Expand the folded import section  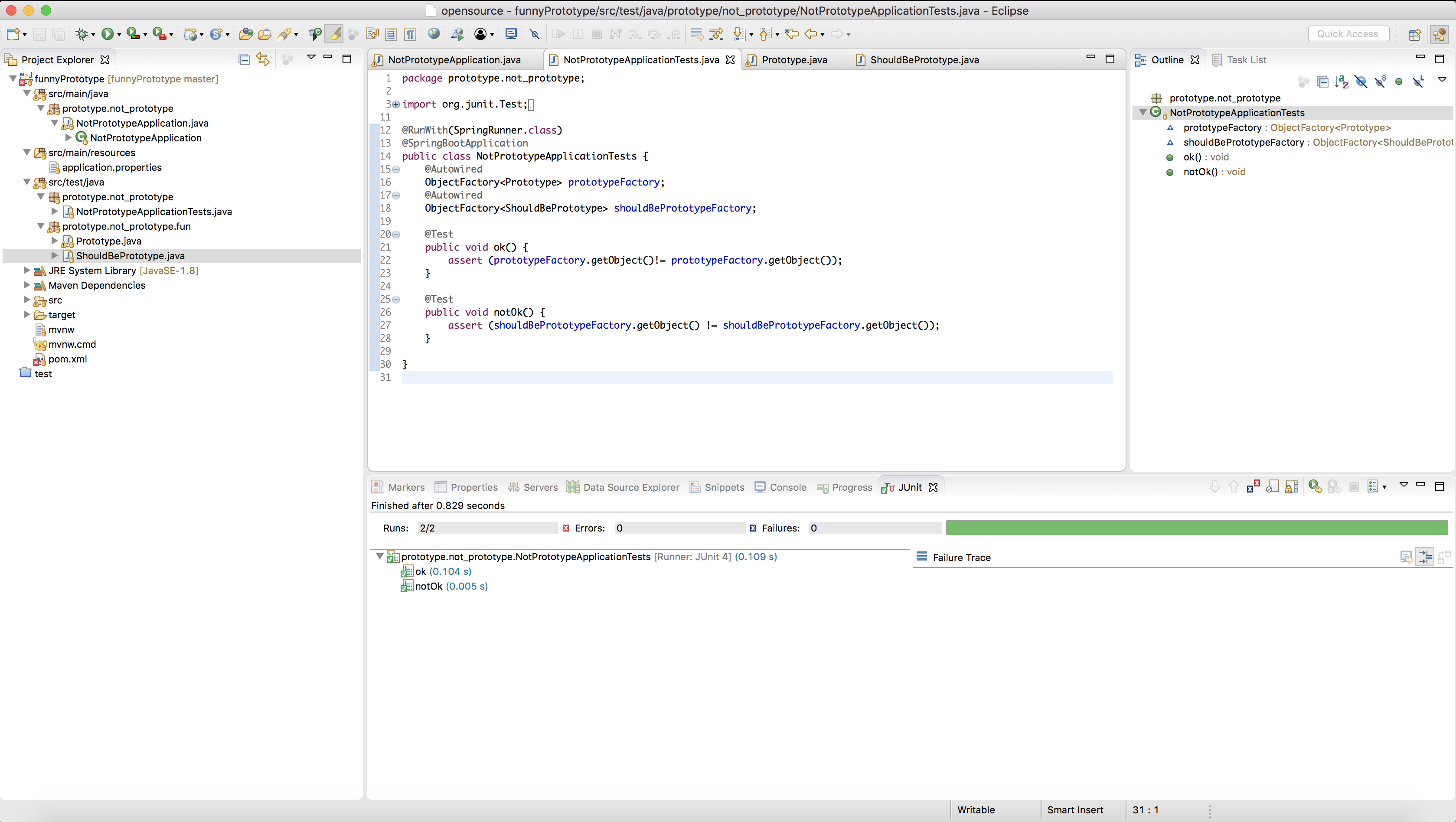[x=395, y=104]
